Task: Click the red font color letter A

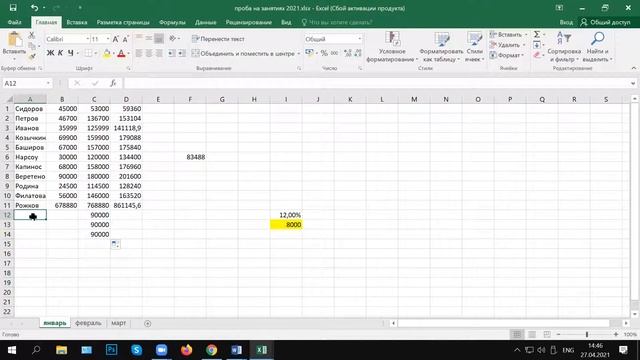Action: (x=121, y=53)
